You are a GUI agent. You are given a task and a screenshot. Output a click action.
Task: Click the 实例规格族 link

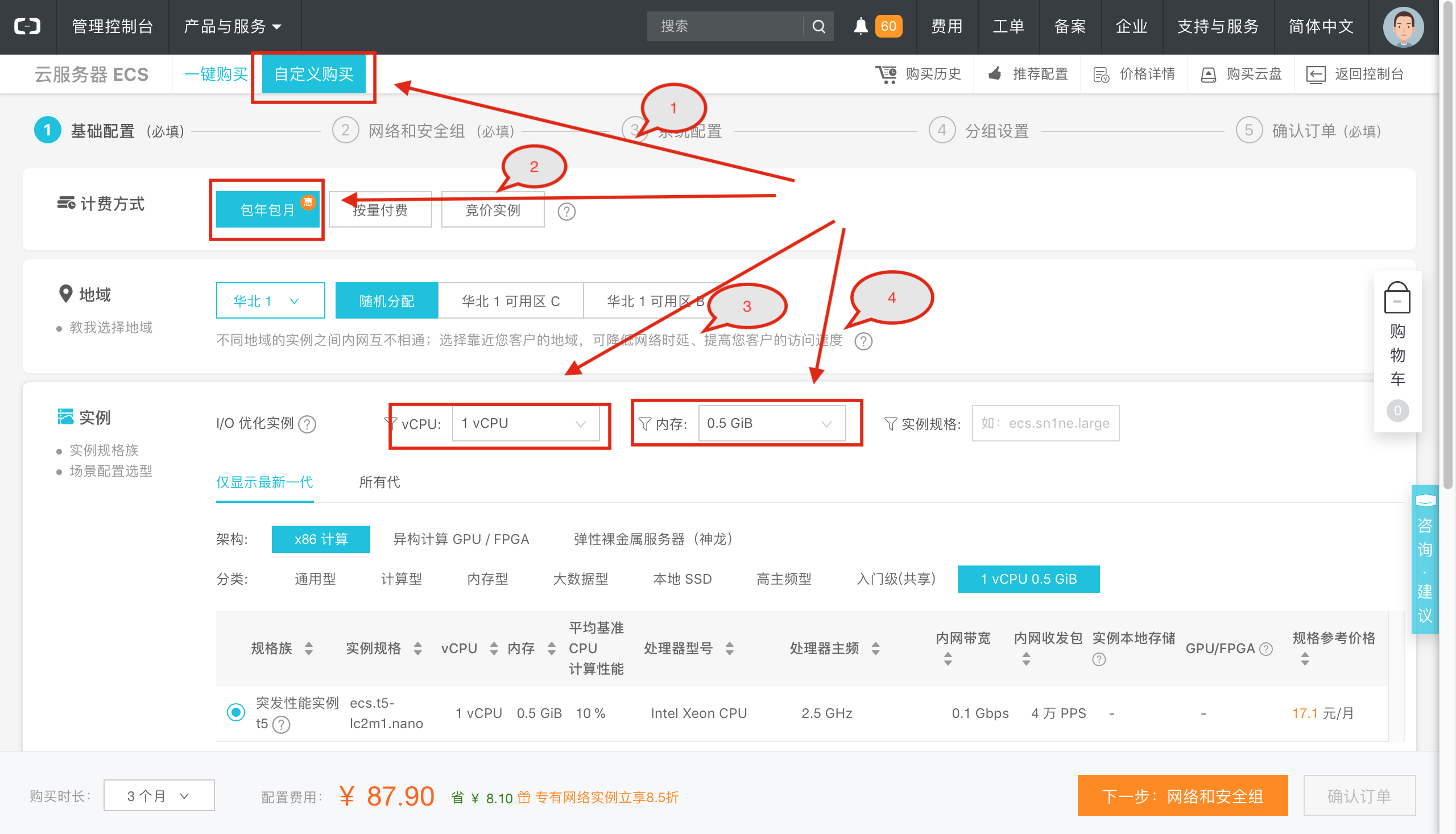point(104,451)
